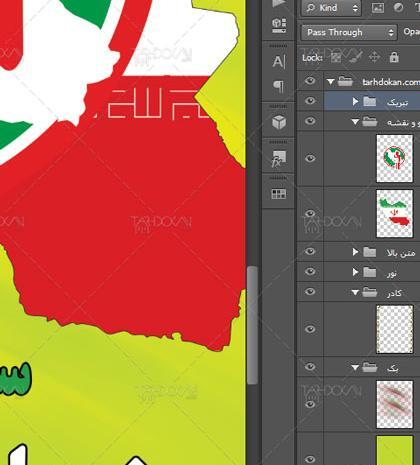
Task: Open the Pass Through blend mode dropdown
Action: click(349, 32)
